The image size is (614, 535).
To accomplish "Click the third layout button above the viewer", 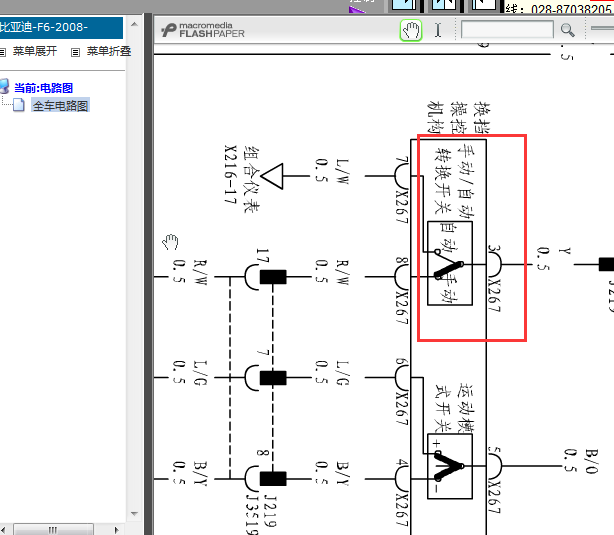I will 484,4.
